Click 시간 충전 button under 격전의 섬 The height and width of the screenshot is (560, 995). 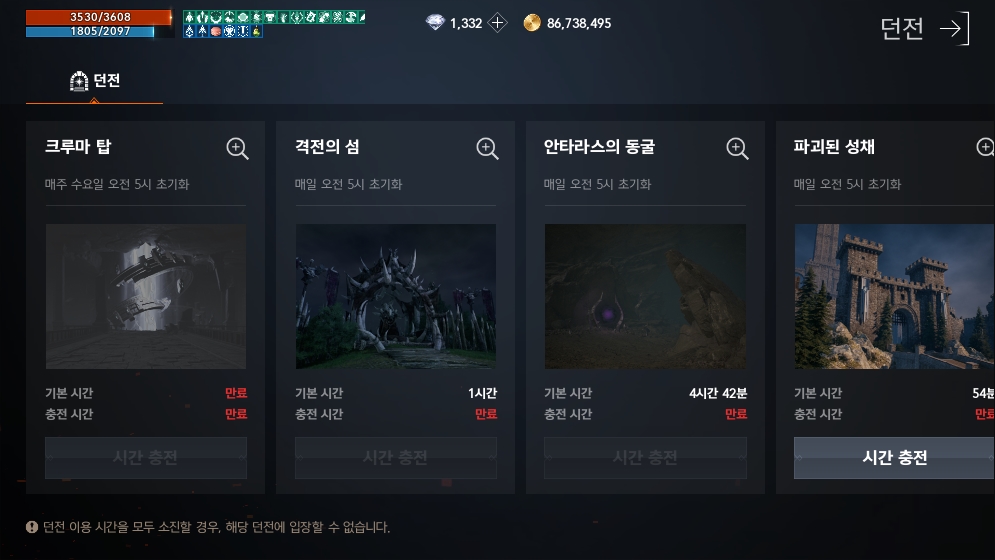coord(396,458)
